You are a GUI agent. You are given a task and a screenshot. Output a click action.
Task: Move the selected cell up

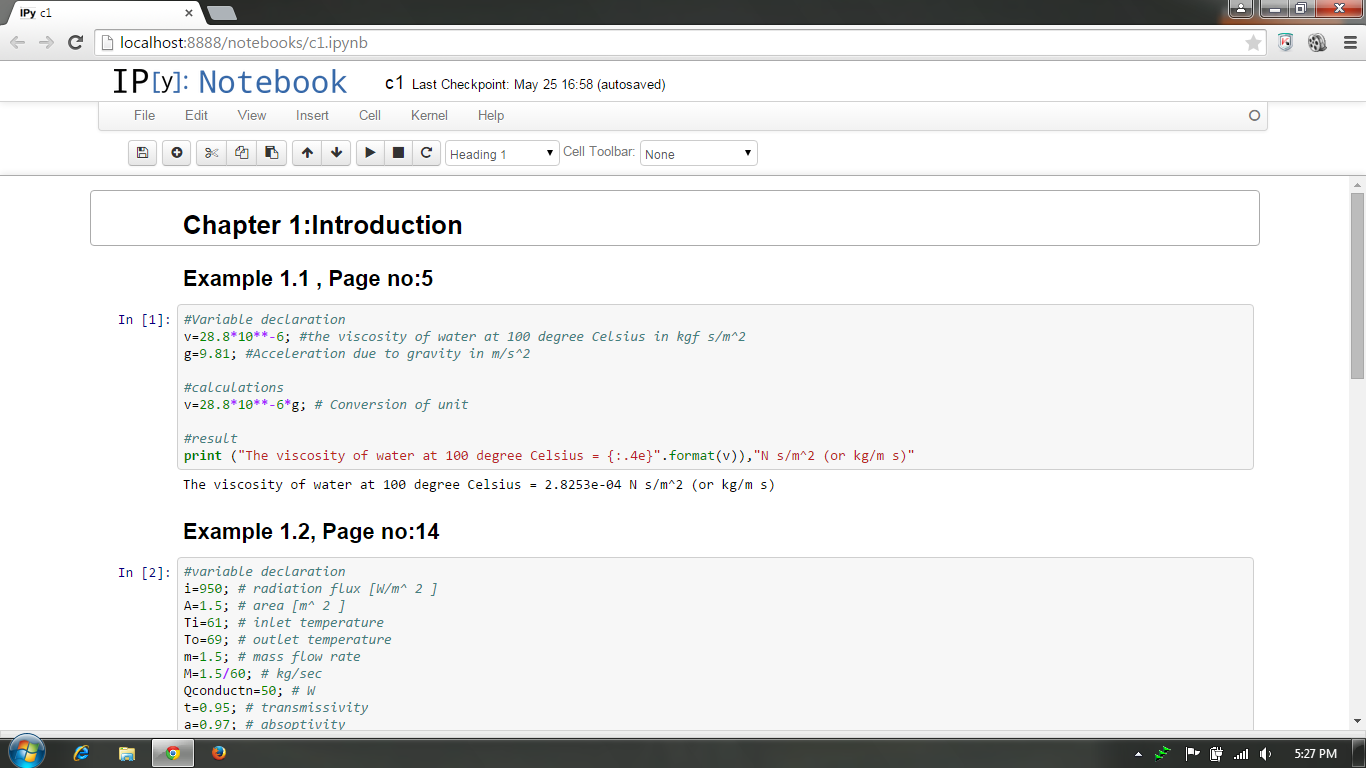(x=307, y=153)
